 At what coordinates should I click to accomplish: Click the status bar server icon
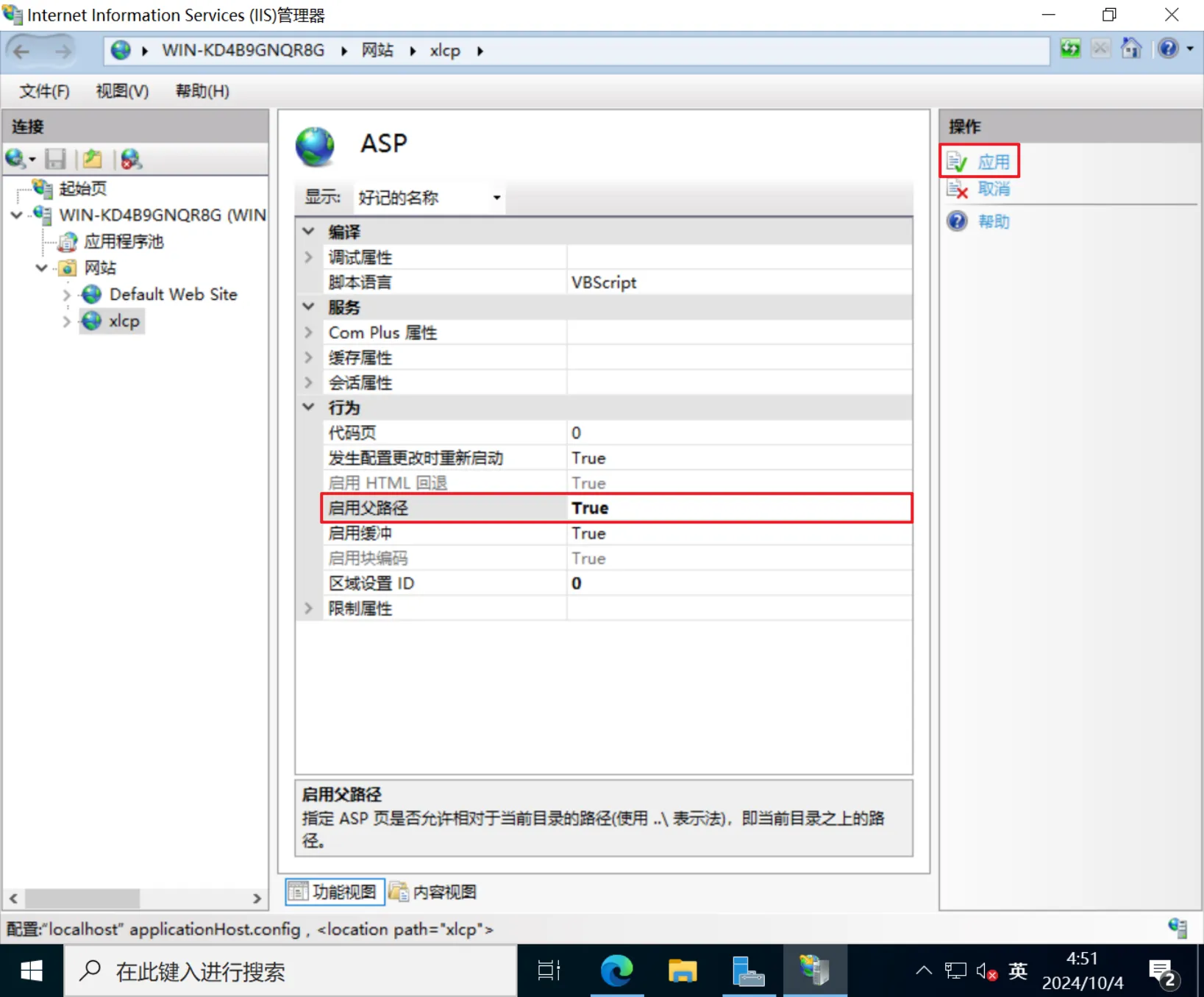coord(1178,928)
